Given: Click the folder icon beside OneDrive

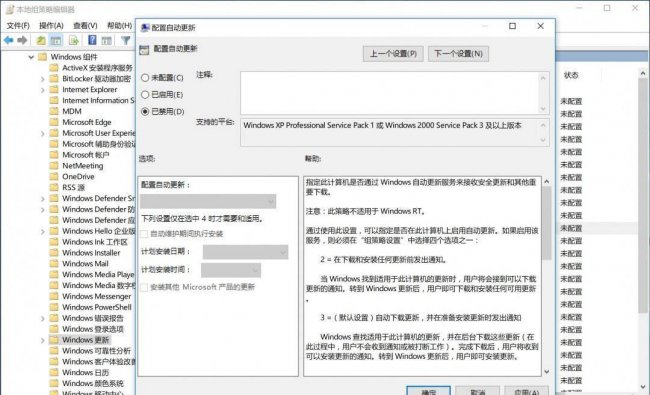Looking at the screenshot, I should [54, 177].
